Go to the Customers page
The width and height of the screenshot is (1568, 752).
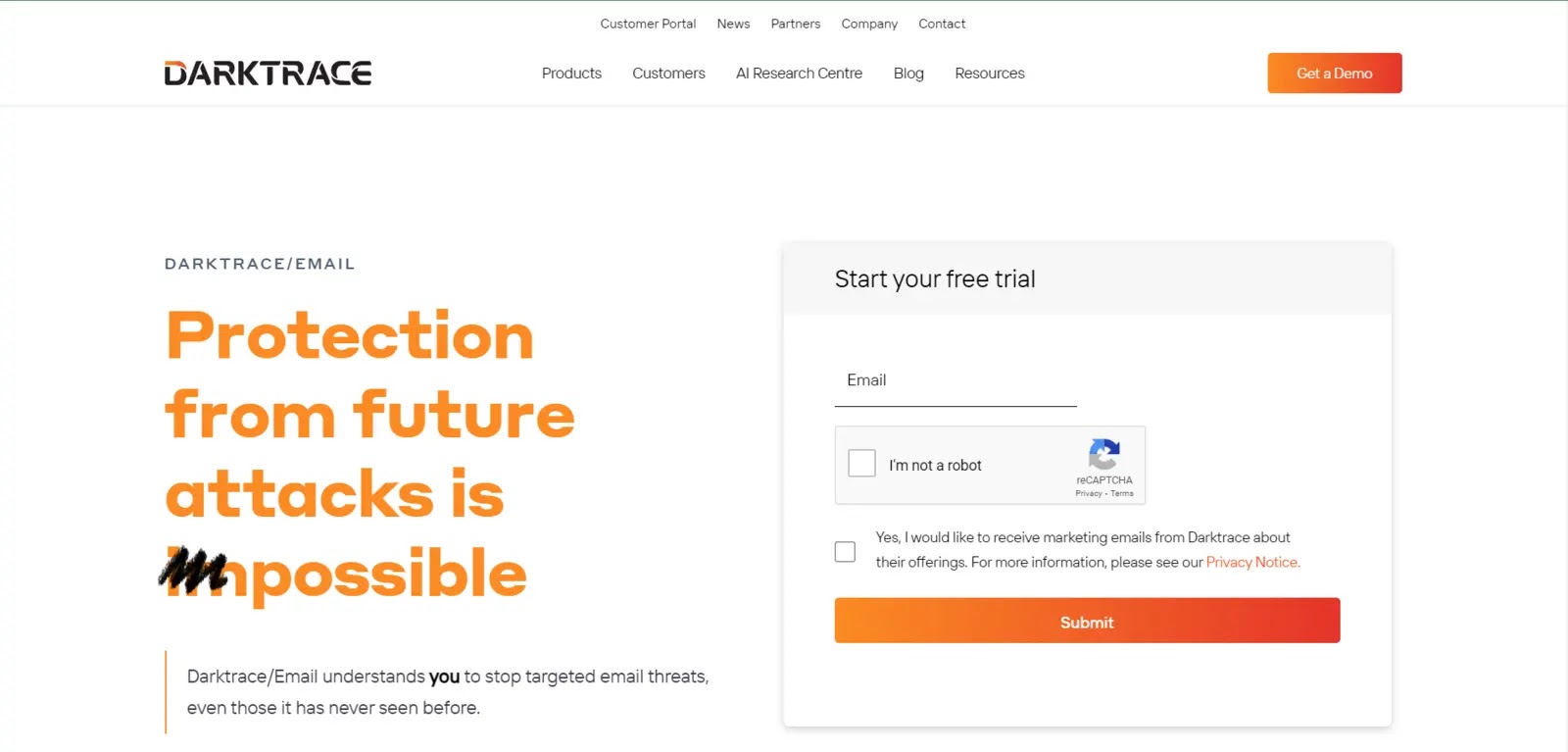coord(668,74)
